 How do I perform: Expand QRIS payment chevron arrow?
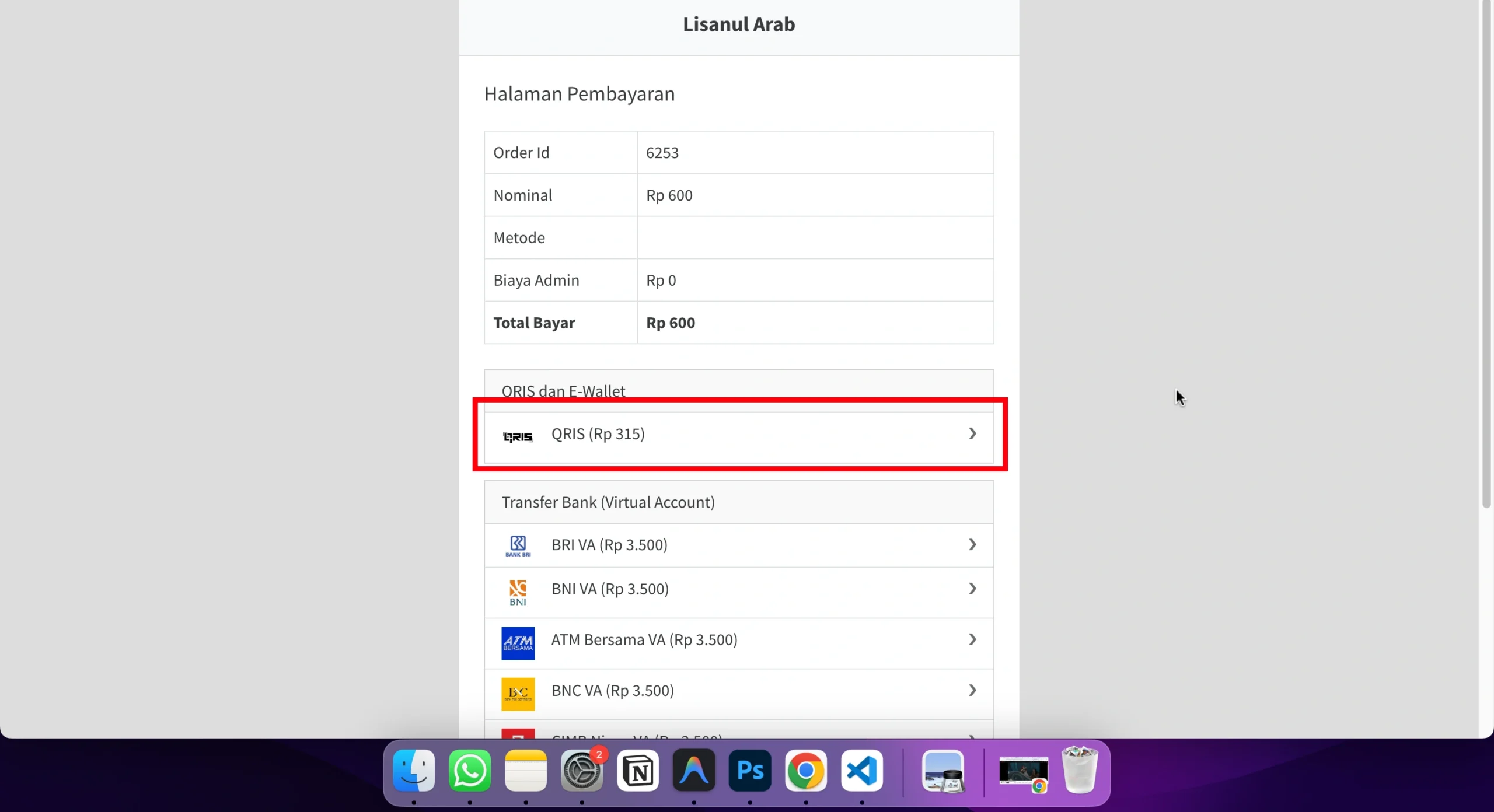972,433
